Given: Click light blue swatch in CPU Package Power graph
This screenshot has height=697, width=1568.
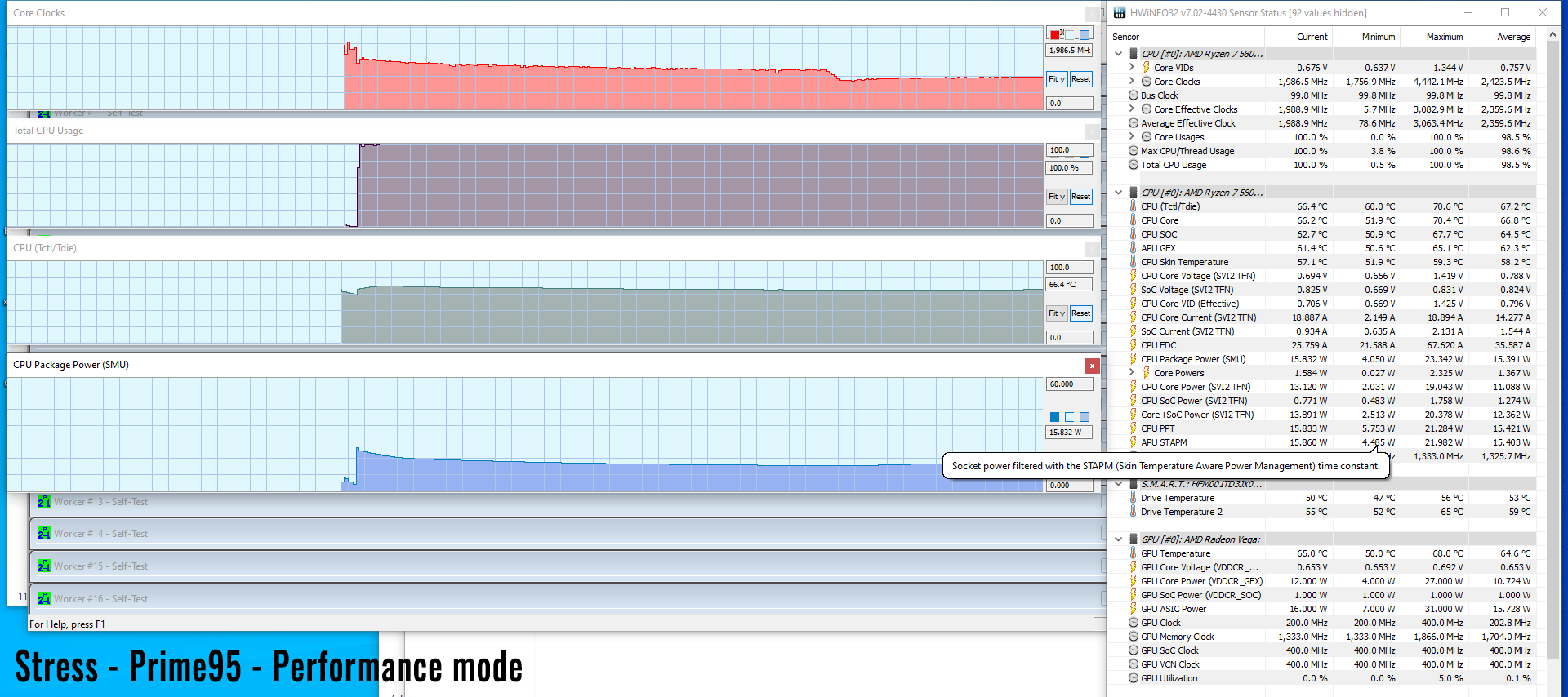Looking at the screenshot, I should (1085, 417).
